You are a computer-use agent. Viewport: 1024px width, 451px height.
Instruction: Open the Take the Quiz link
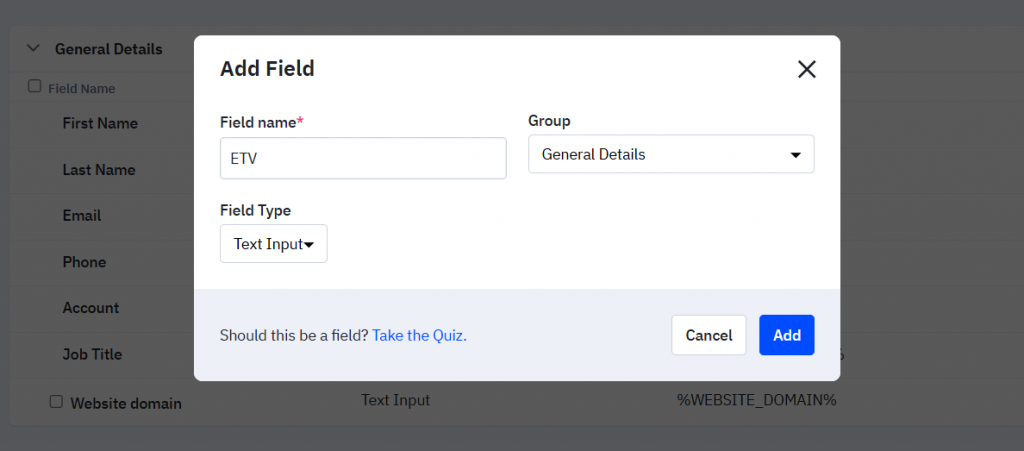point(419,335)
